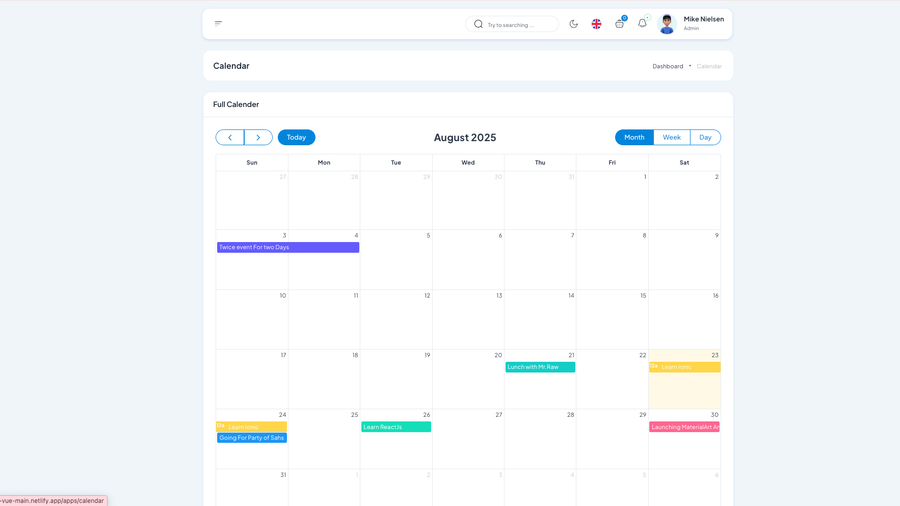
Task: Focus the 'Try to searching' input
Action: (x=520, y=25)
